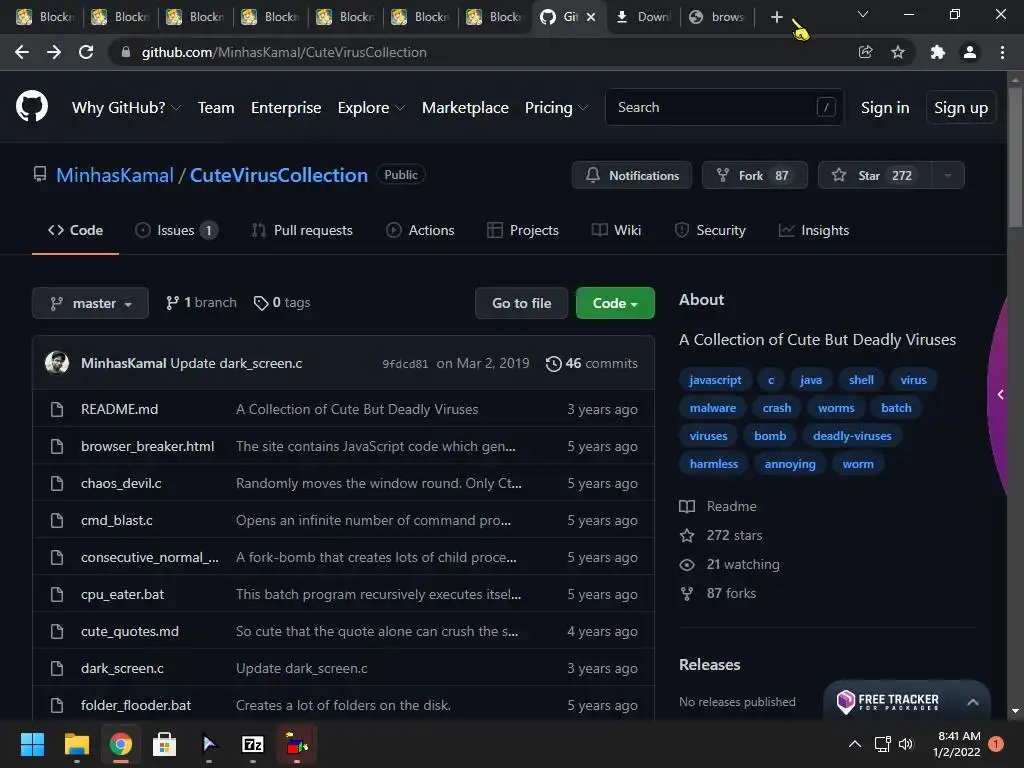This screenshot has width=1024, height=768.
Task: Open the 46 commits history link
Action: point(592,363)
